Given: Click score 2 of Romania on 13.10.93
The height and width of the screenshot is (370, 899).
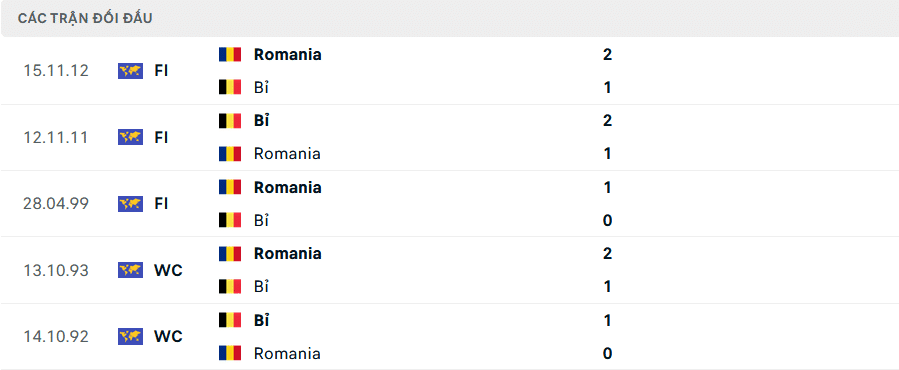Looking at the screenshot, I should click(x=608, y=254).
